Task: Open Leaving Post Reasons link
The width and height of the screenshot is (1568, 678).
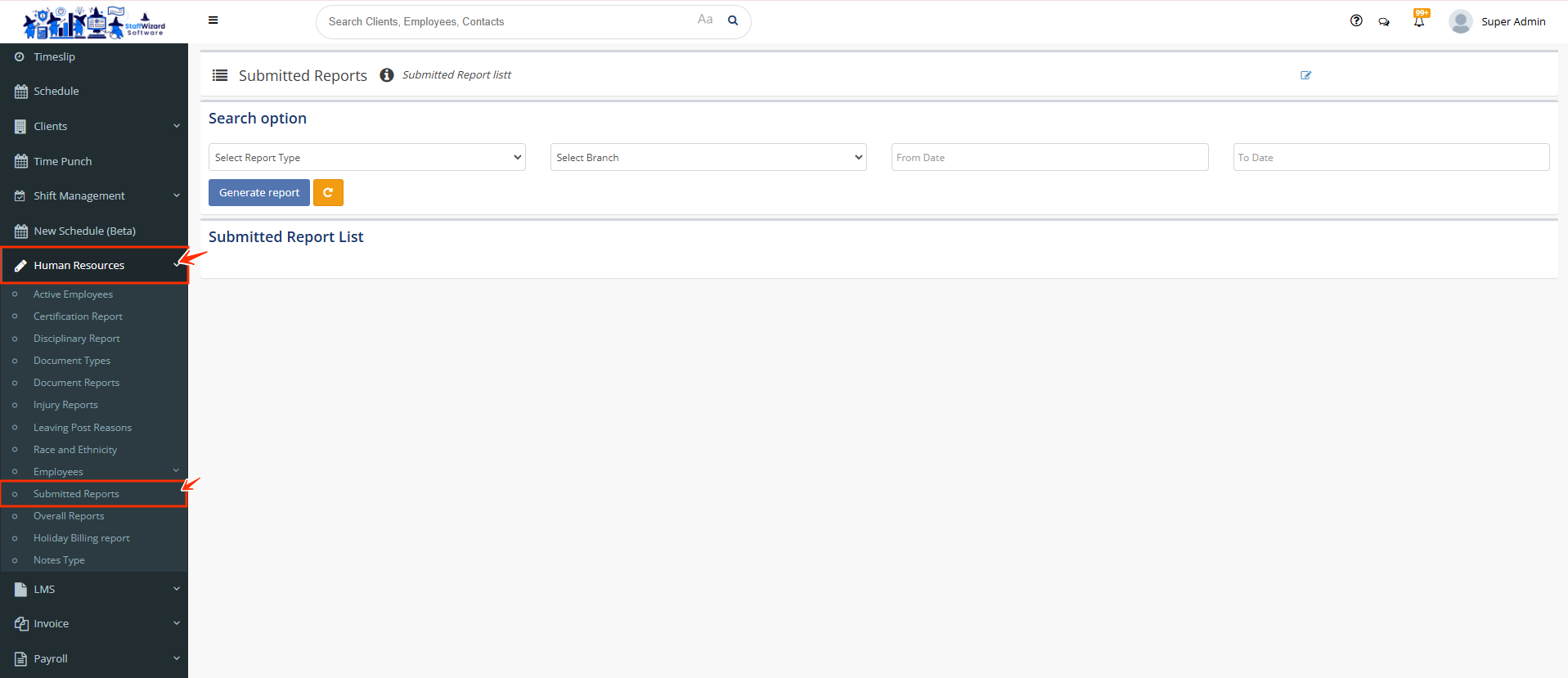Action: pos(82,428)
